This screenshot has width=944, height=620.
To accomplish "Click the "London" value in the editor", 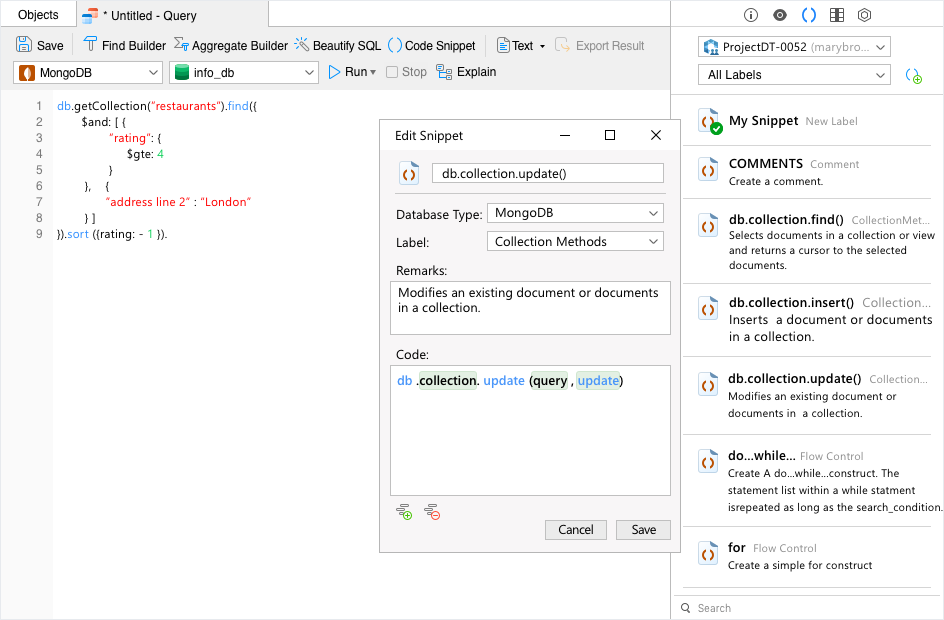I will point(226,202).
